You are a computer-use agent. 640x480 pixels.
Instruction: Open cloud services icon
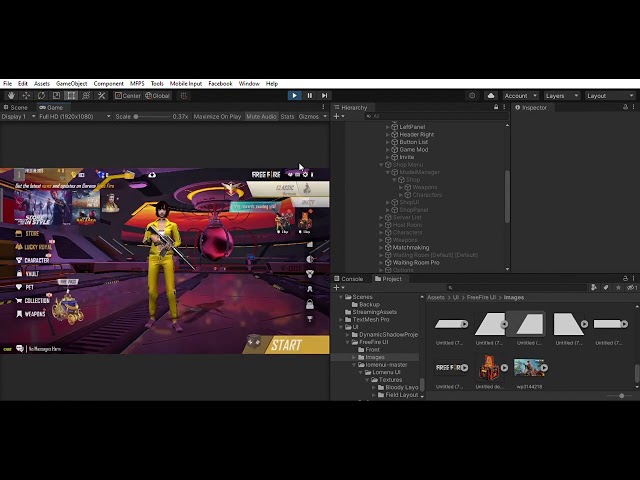[491, 96]
